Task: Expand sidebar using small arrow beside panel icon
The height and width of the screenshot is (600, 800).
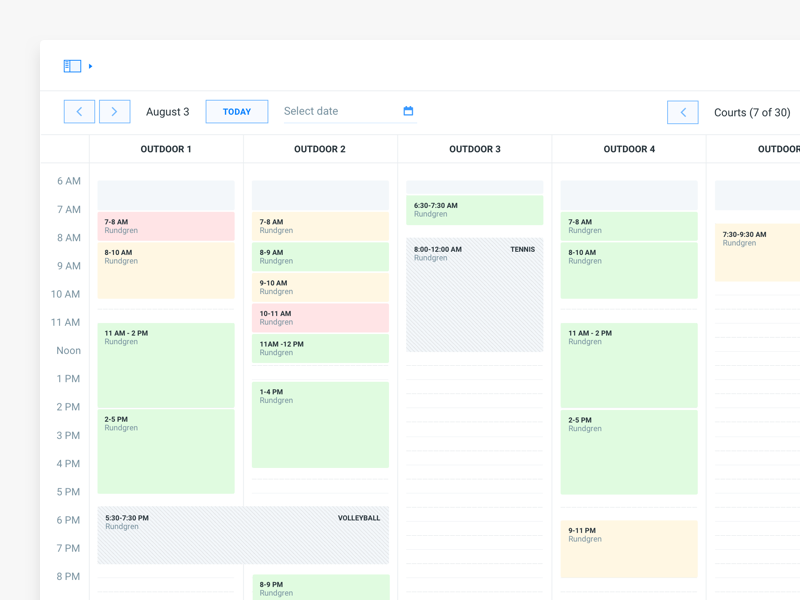Action: point(91,67)
